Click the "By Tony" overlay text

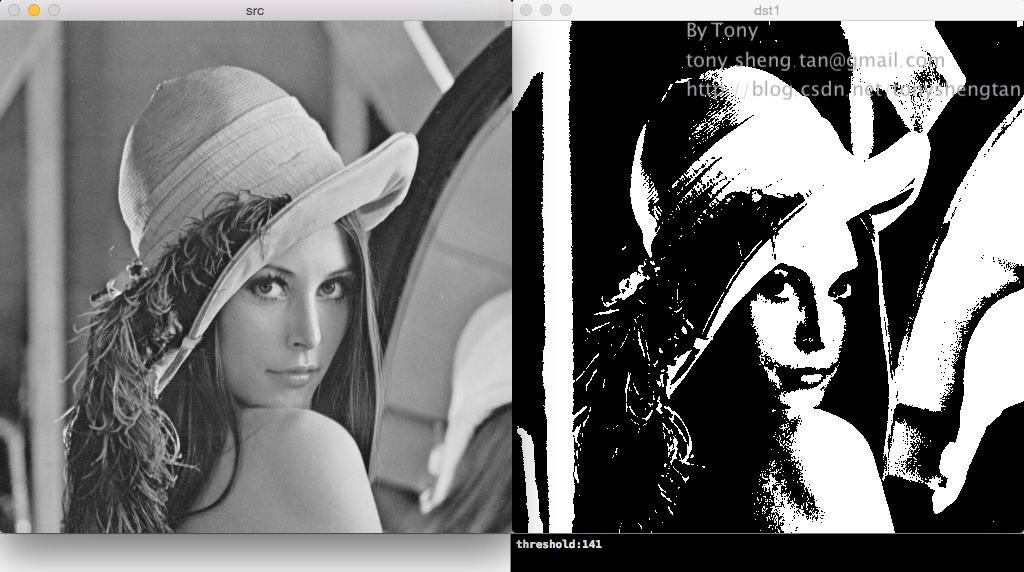(722, 31)
